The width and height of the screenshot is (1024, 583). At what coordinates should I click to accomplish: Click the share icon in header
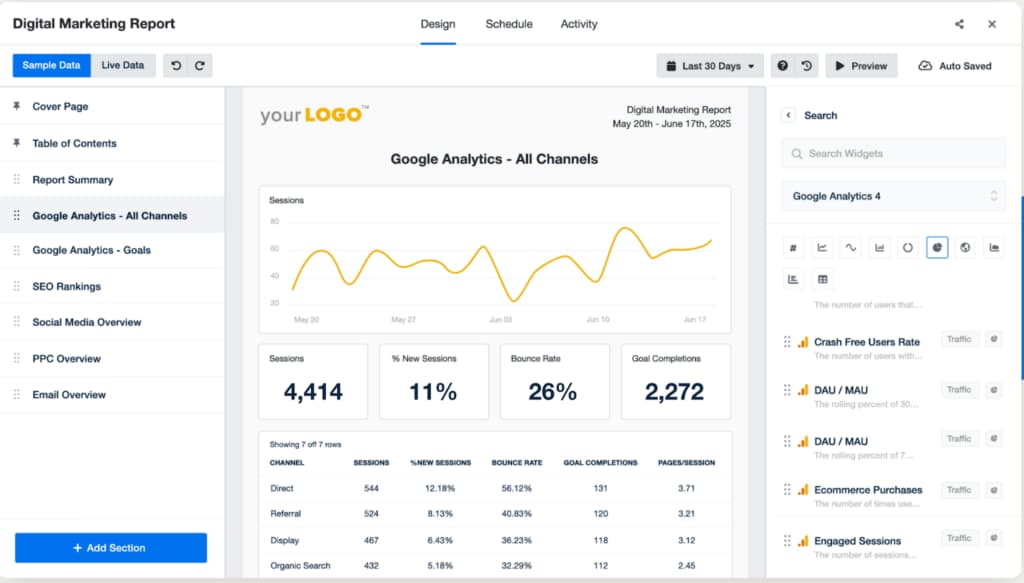(x=959, y=24)
